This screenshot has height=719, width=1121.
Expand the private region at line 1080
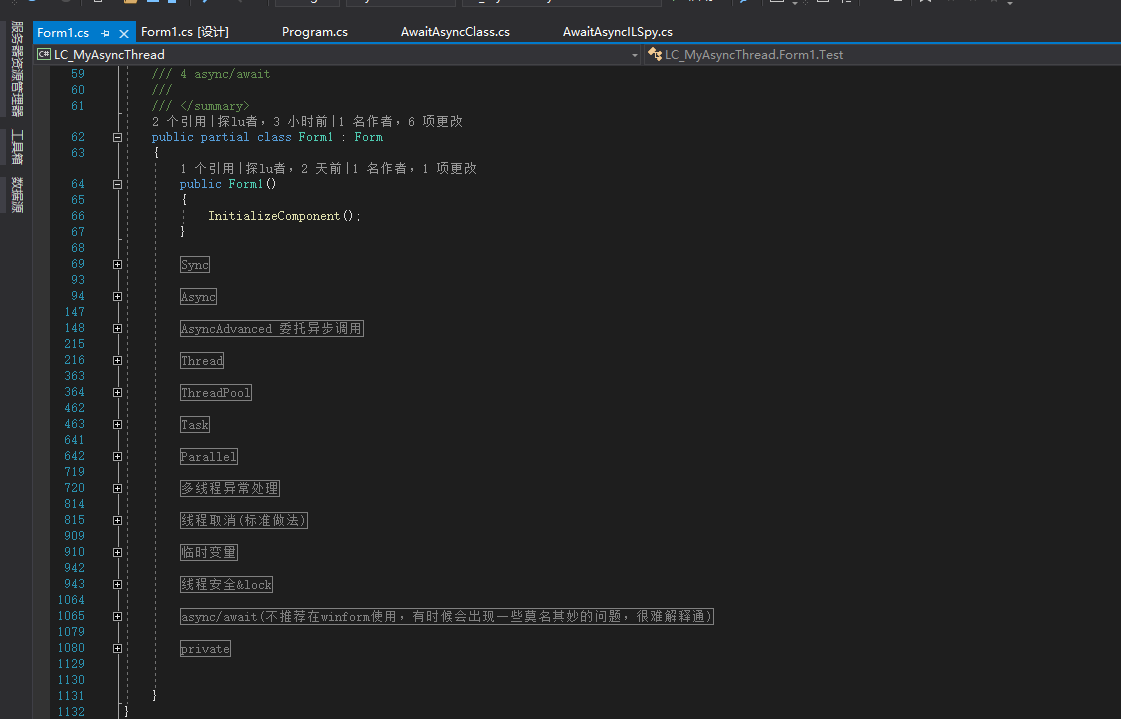[x=117, y=649]
